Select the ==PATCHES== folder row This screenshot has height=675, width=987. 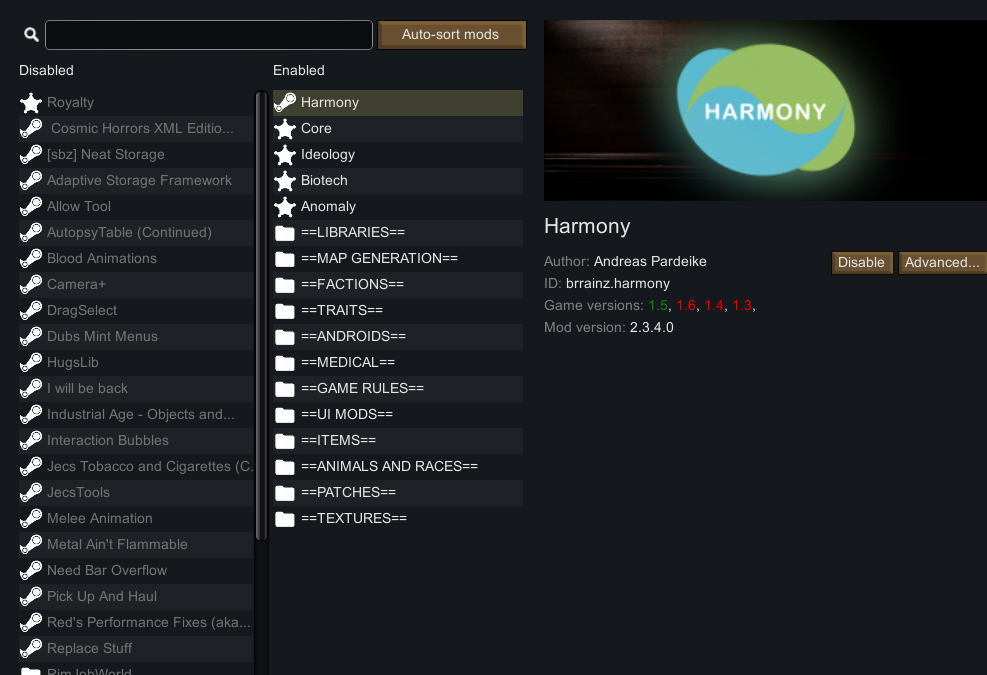coord(398,493)
